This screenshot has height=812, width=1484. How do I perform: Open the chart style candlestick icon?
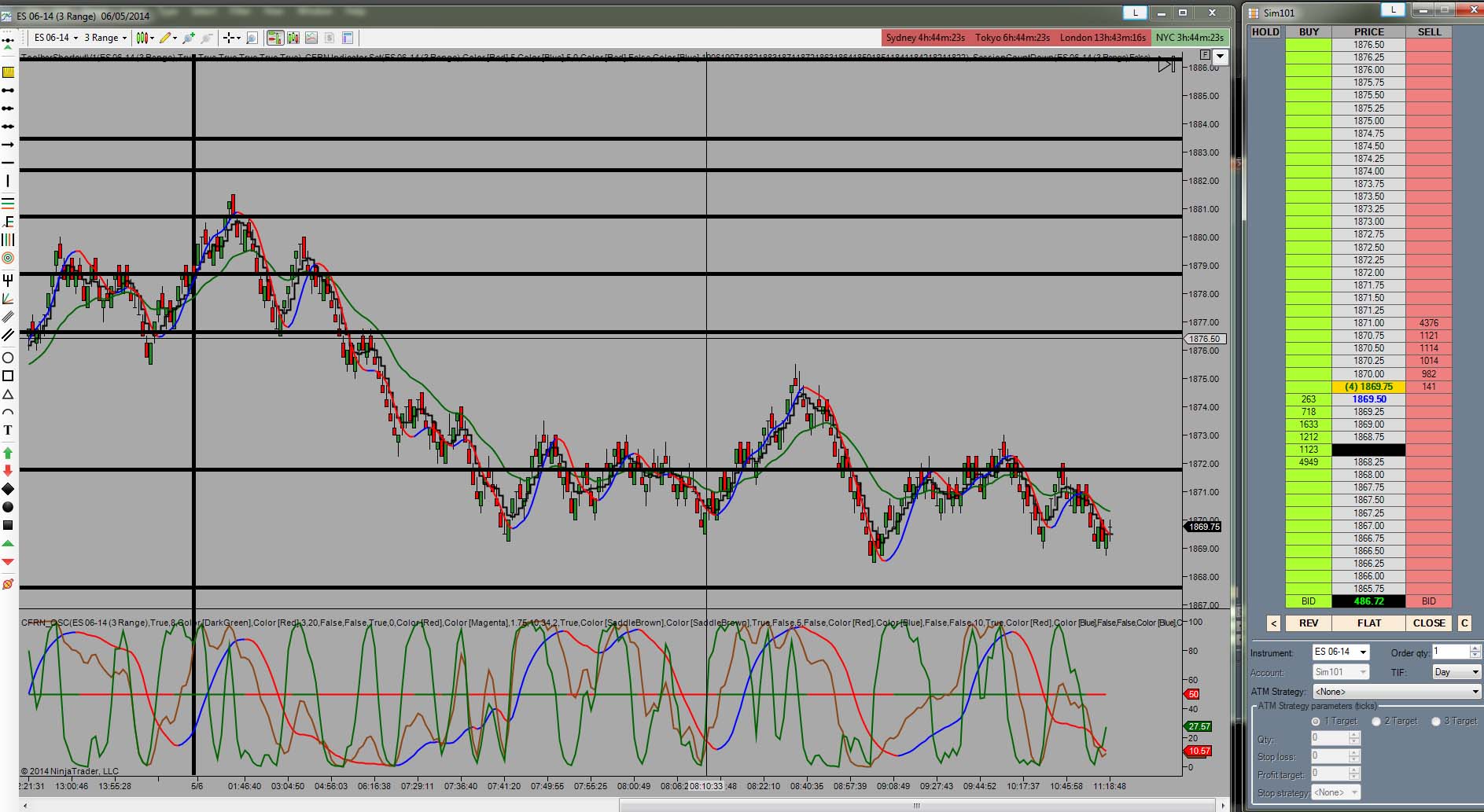[144, 38]
